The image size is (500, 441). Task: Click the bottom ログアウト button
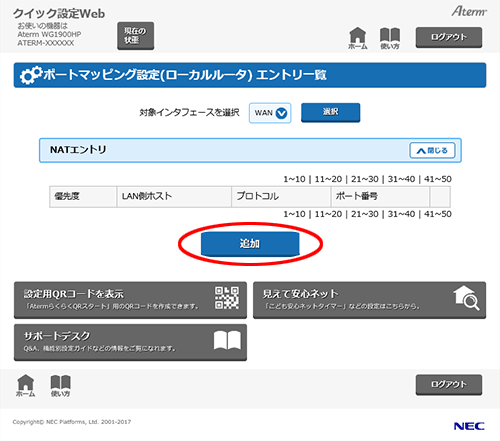(x=449, y=385)
